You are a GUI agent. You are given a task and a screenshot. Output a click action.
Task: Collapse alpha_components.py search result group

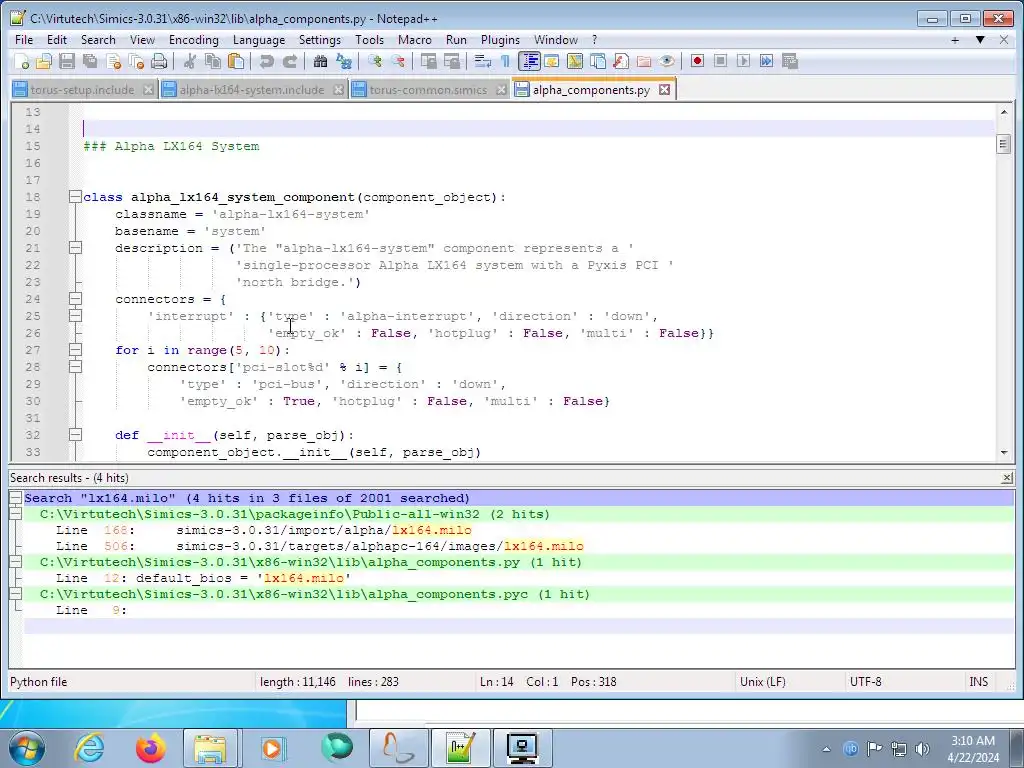click(x=16, y=562)
